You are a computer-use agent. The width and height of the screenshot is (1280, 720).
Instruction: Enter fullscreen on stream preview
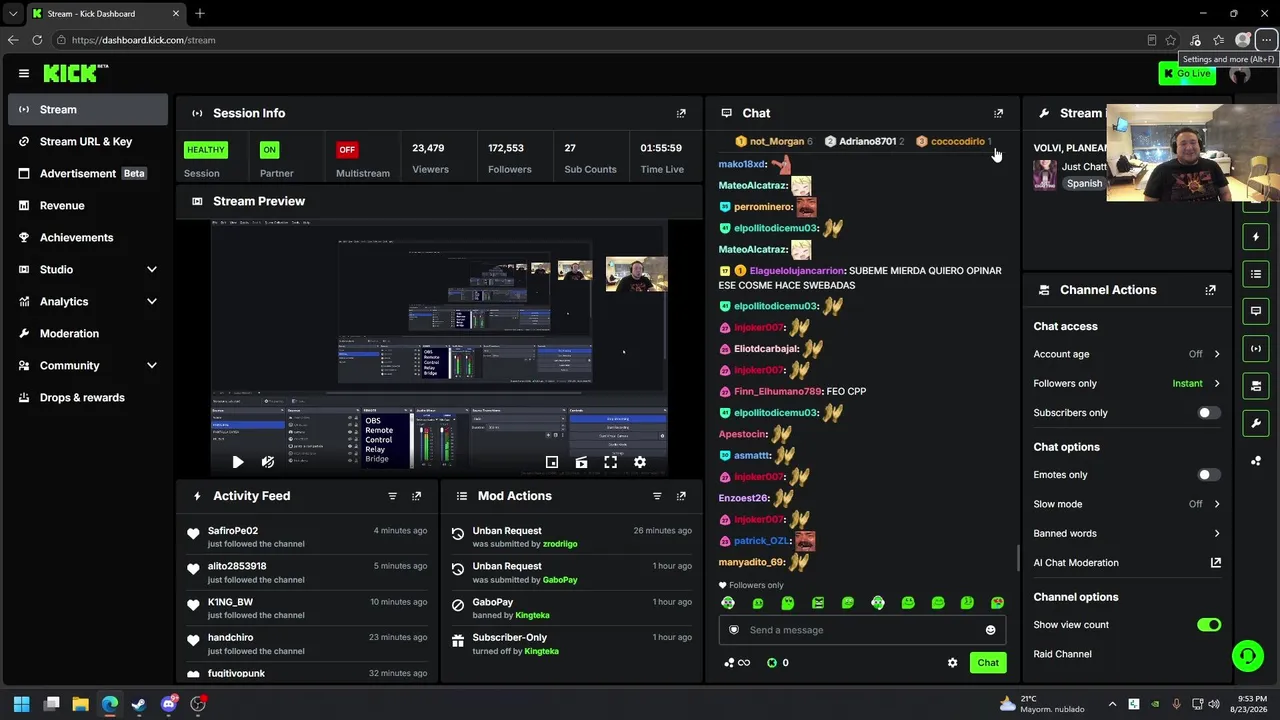click(610, 462)
